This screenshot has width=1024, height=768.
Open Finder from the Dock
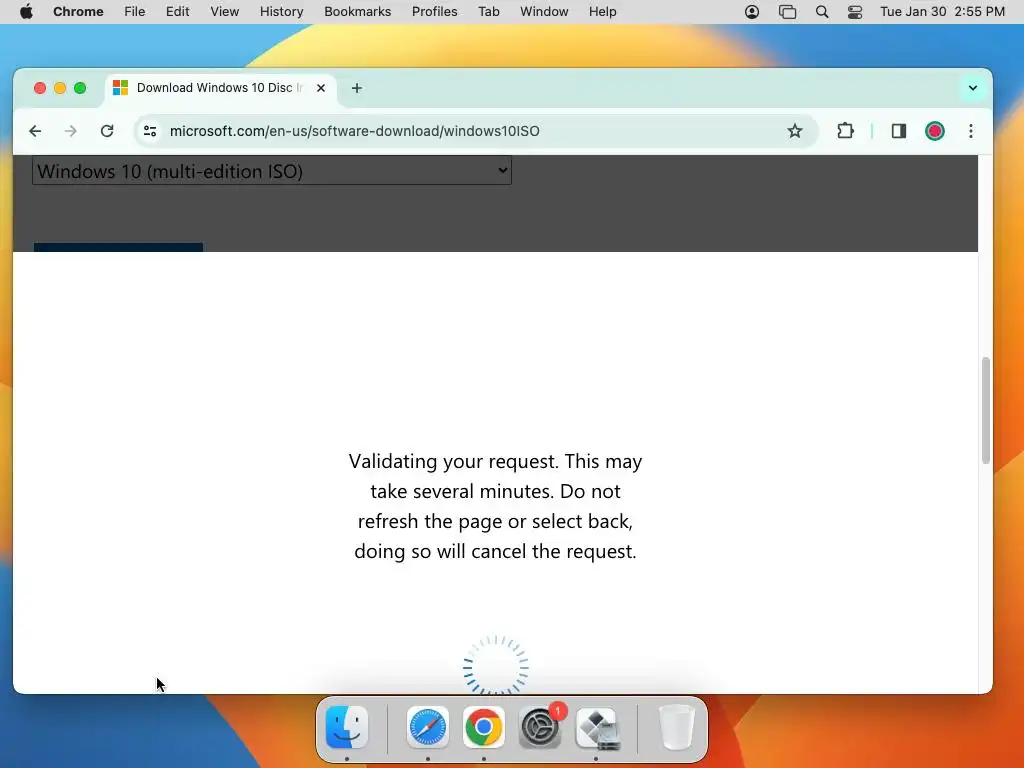347,727
